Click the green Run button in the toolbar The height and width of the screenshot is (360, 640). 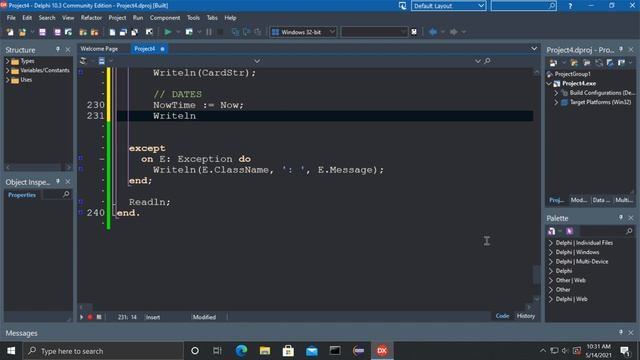click(x=168, y=32)
